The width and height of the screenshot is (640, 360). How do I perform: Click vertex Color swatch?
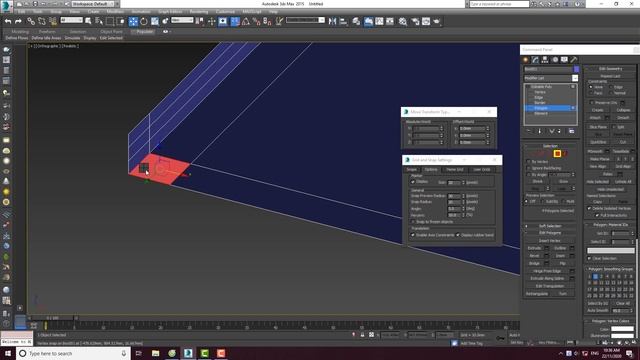[622, 329]
